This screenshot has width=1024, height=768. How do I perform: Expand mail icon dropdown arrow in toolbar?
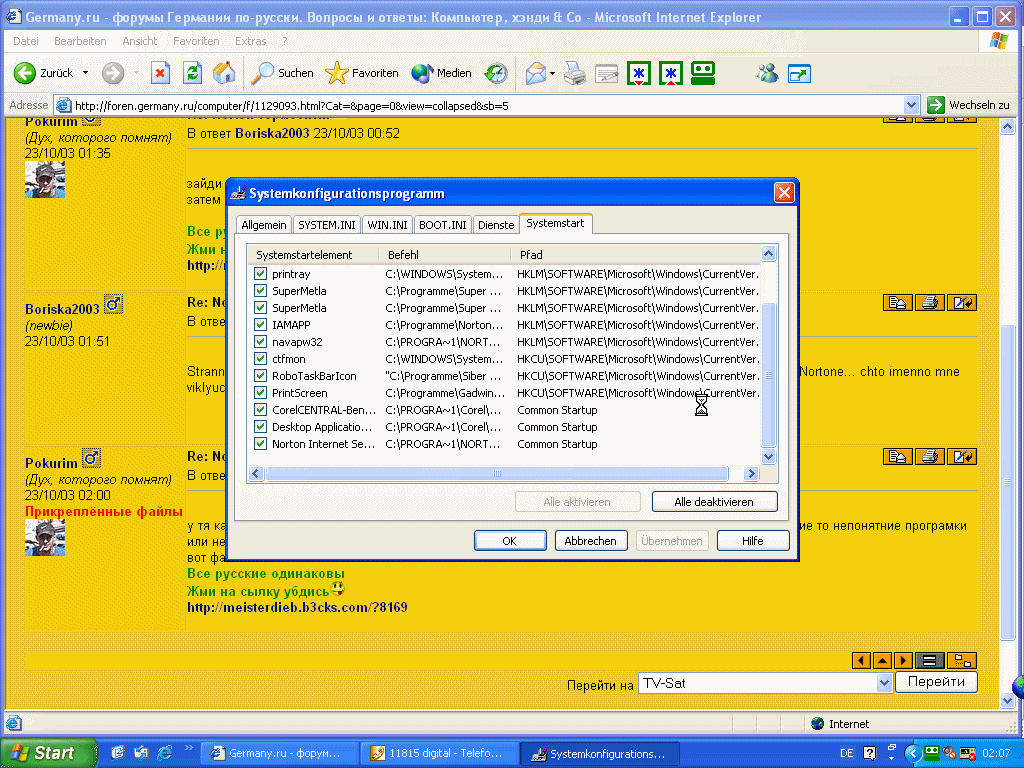[552, 73]
